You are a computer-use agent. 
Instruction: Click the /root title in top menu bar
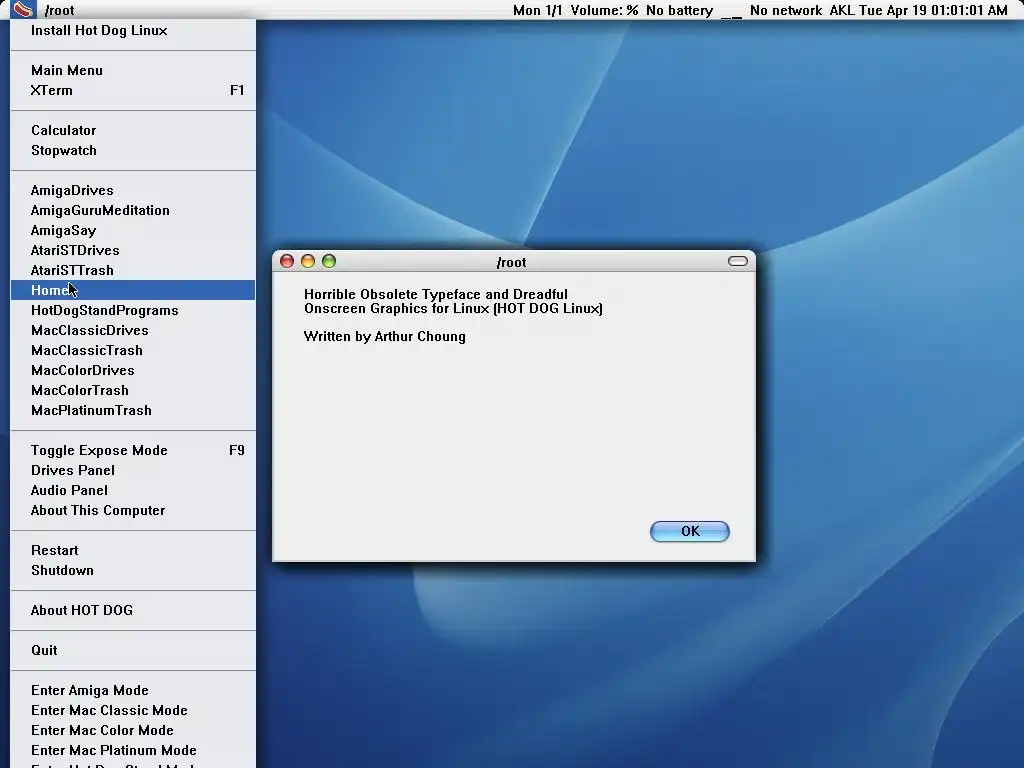[59, 10]
